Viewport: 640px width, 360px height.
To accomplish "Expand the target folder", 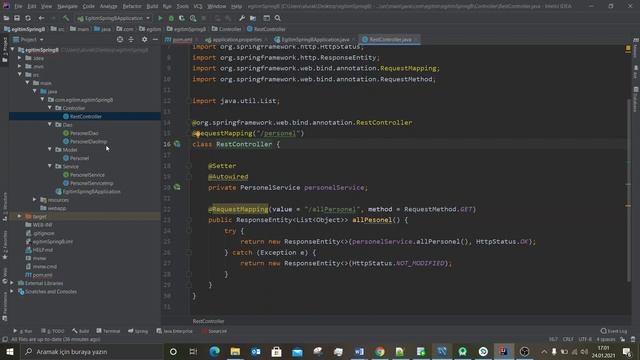I will pyautogui.click(x=20, y=216).
